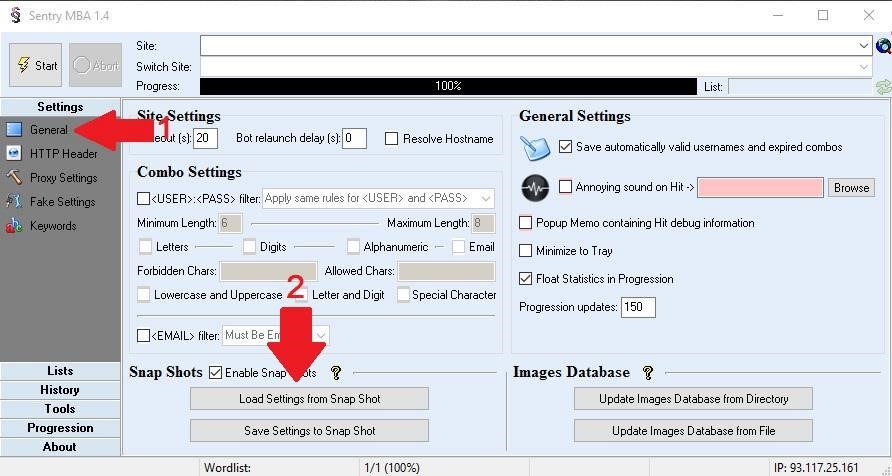Enable Minimize to Tray checkbox
This screenshot has height=476, width=892.
526,251
